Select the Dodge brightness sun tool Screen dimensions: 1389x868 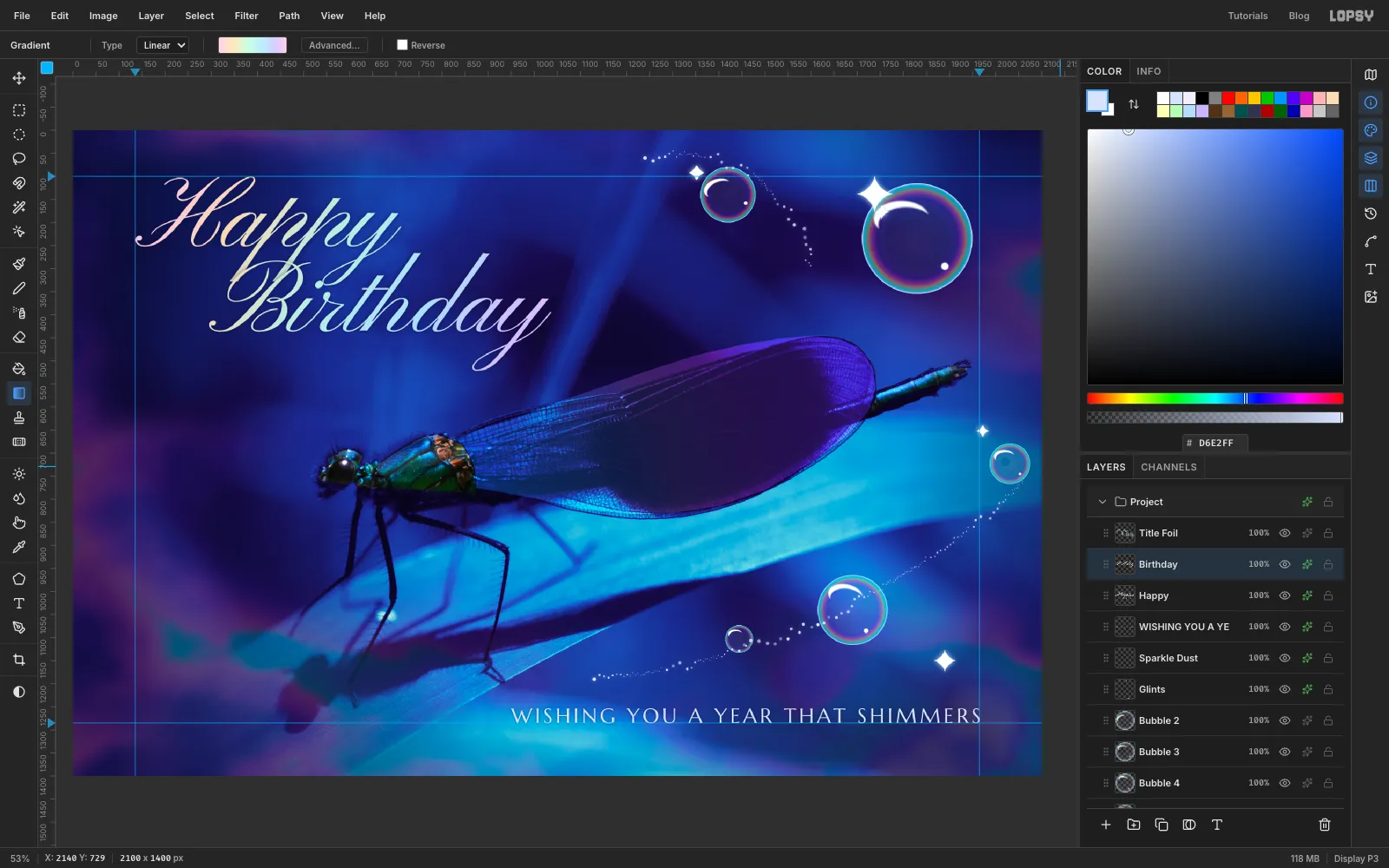[18, 474]
